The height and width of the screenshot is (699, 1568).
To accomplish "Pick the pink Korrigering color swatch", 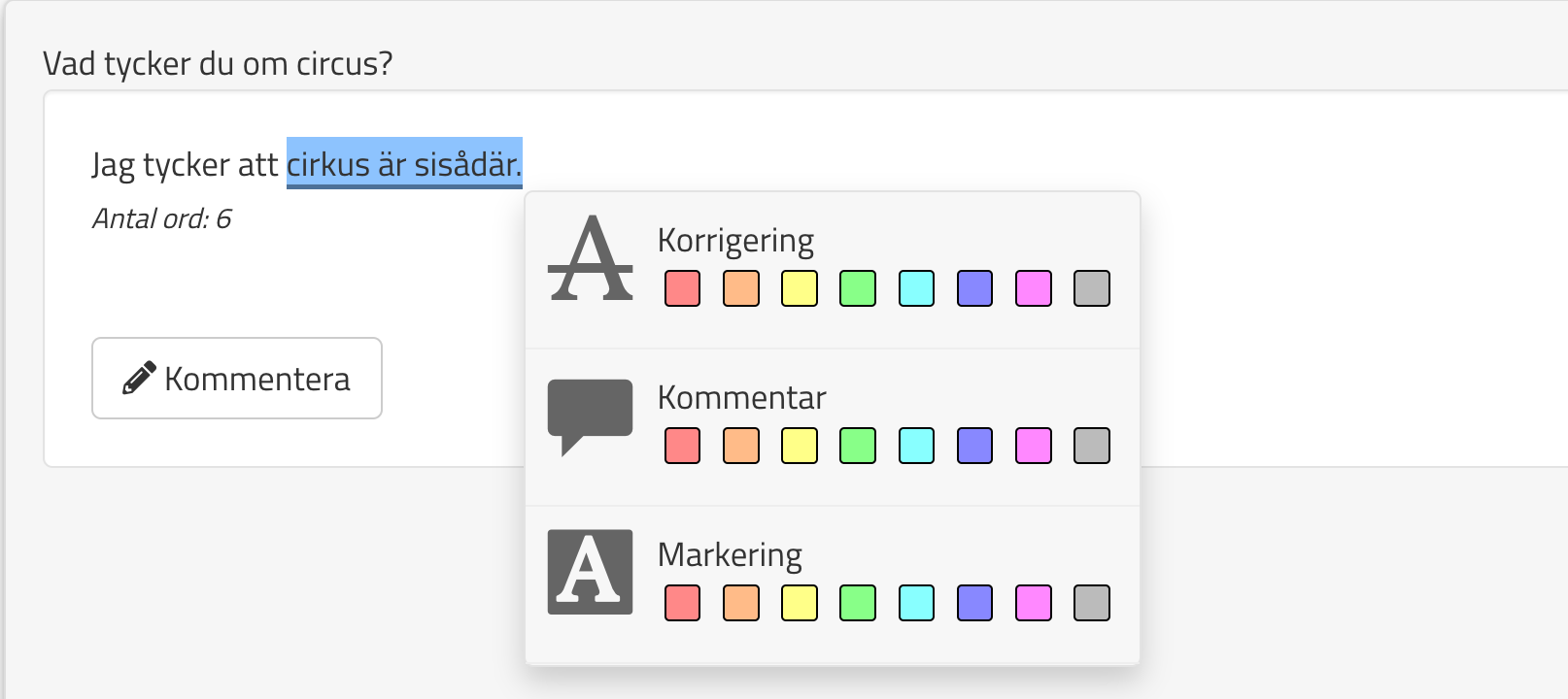I will tap(1034, 288).
